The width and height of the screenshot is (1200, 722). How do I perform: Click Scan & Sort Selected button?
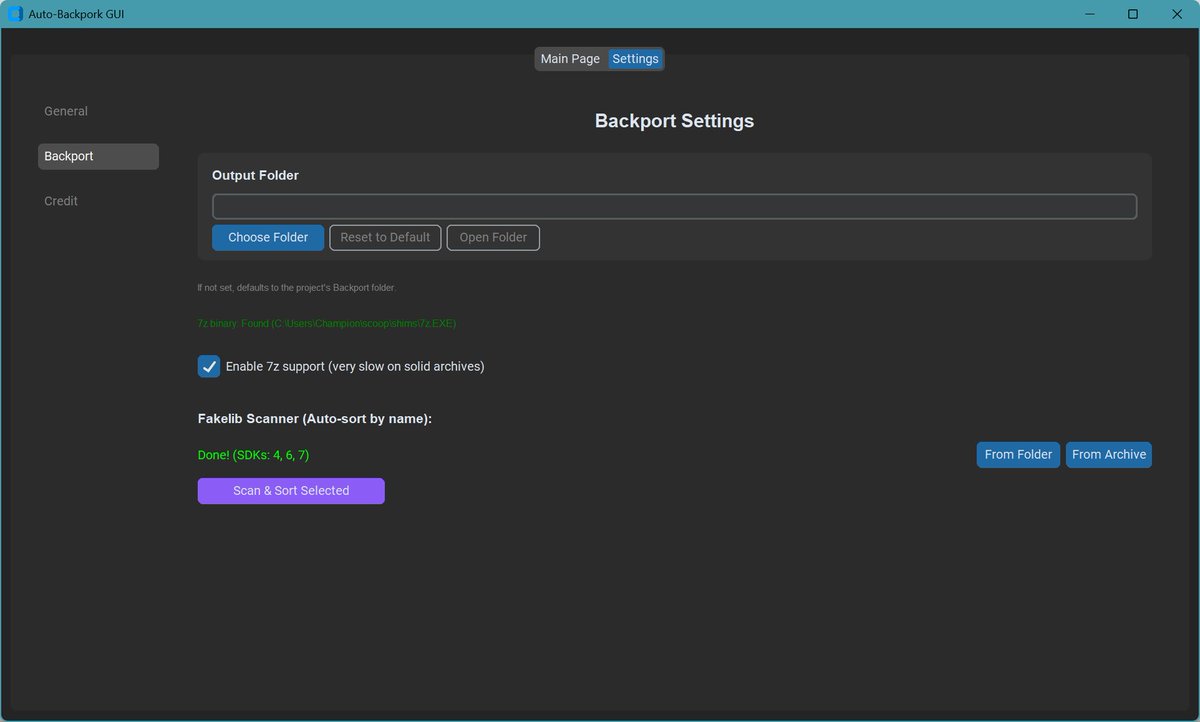[291, 491]
